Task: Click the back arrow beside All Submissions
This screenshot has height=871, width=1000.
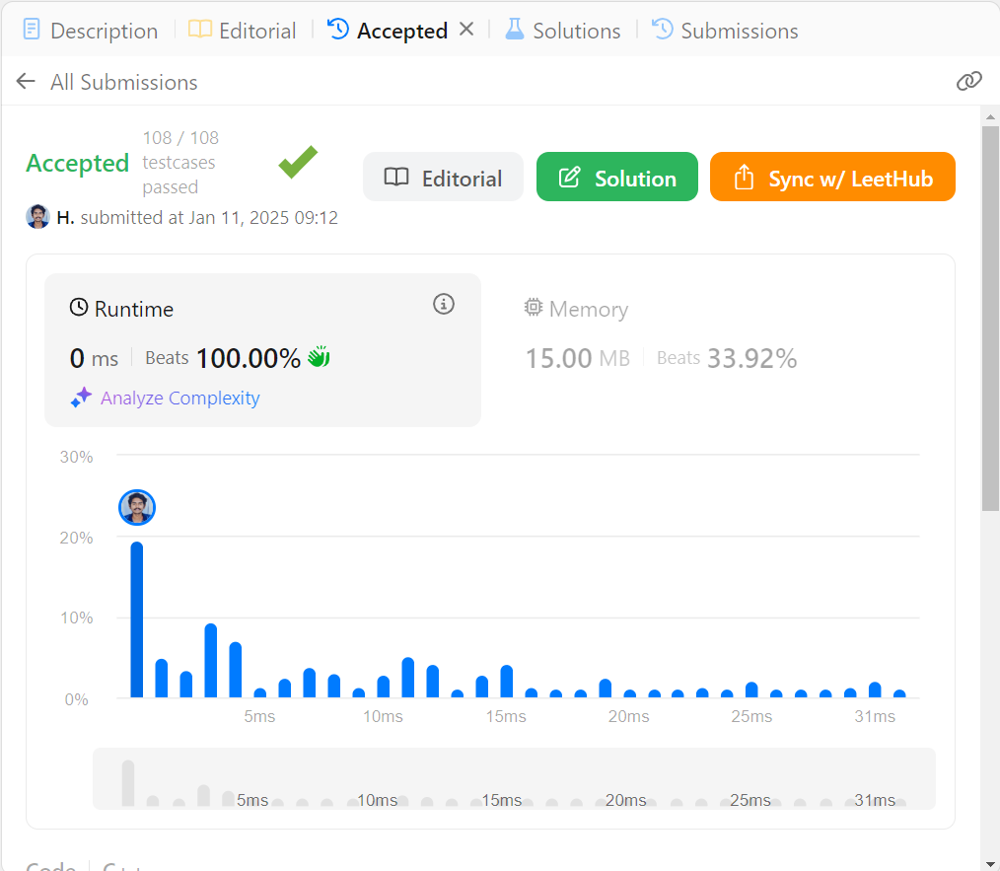Action: pos(26,82)
